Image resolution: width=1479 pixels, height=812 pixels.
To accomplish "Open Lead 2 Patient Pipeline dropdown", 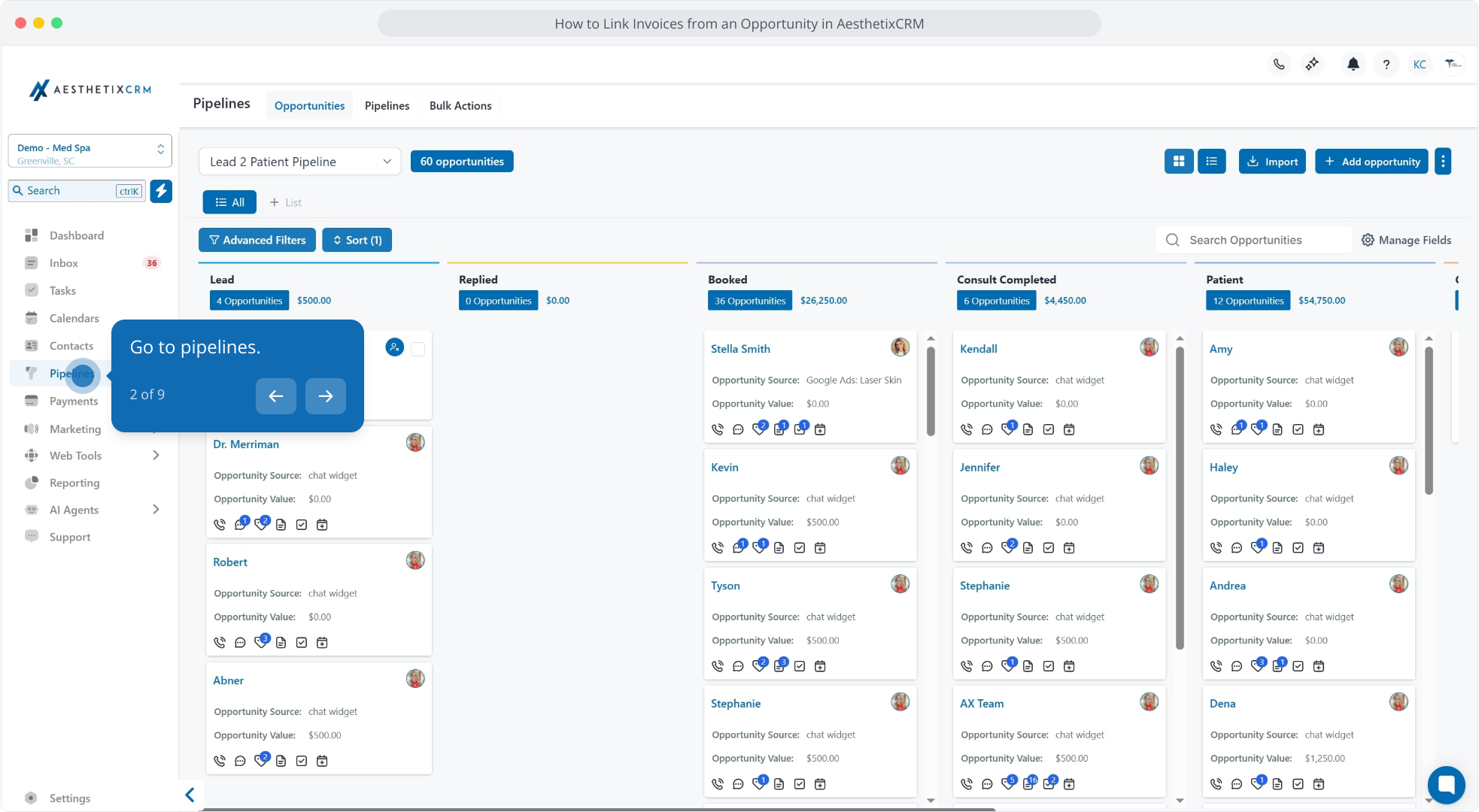I will click(x=299, y=162).
